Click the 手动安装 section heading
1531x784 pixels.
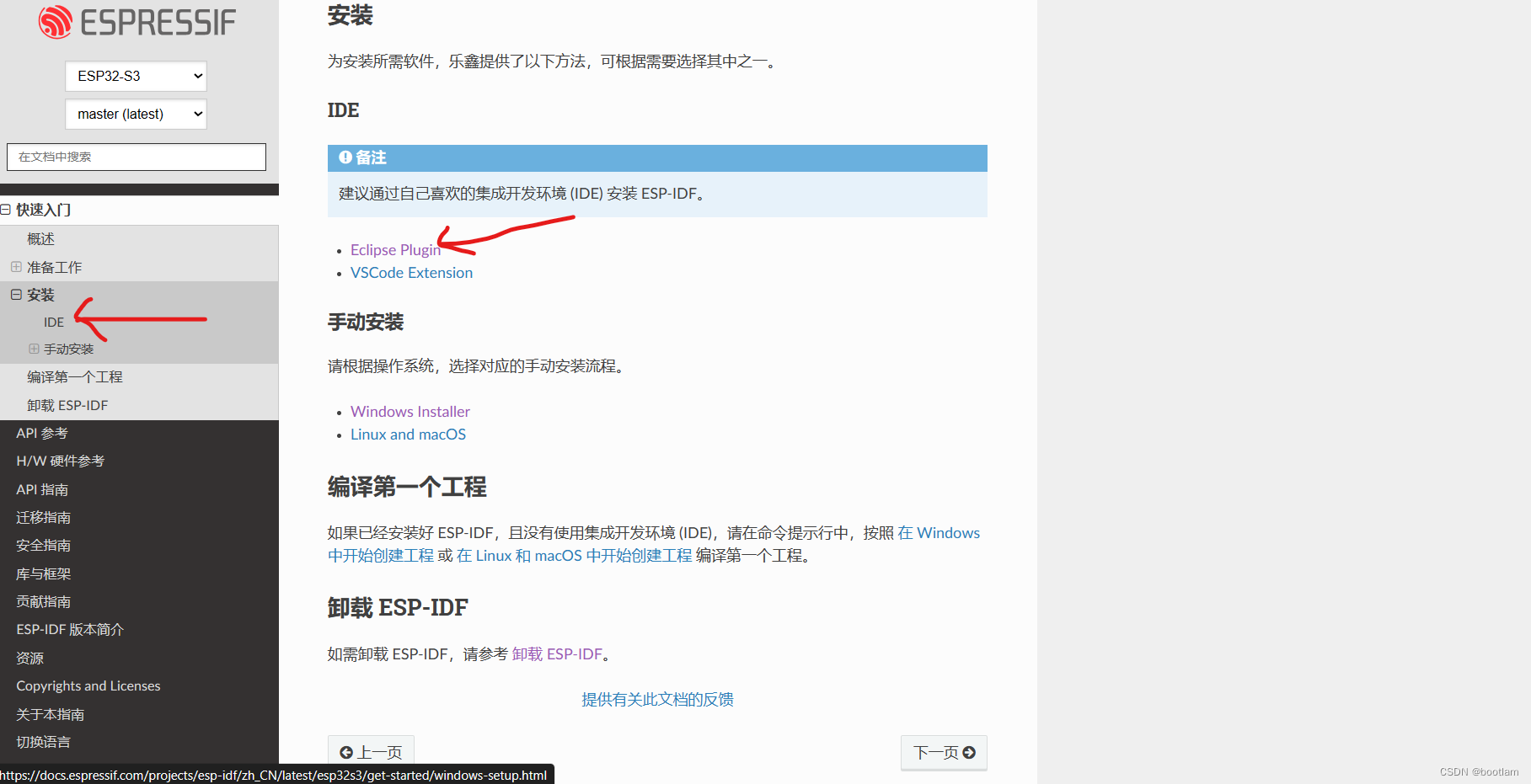(x=366, y=322)
